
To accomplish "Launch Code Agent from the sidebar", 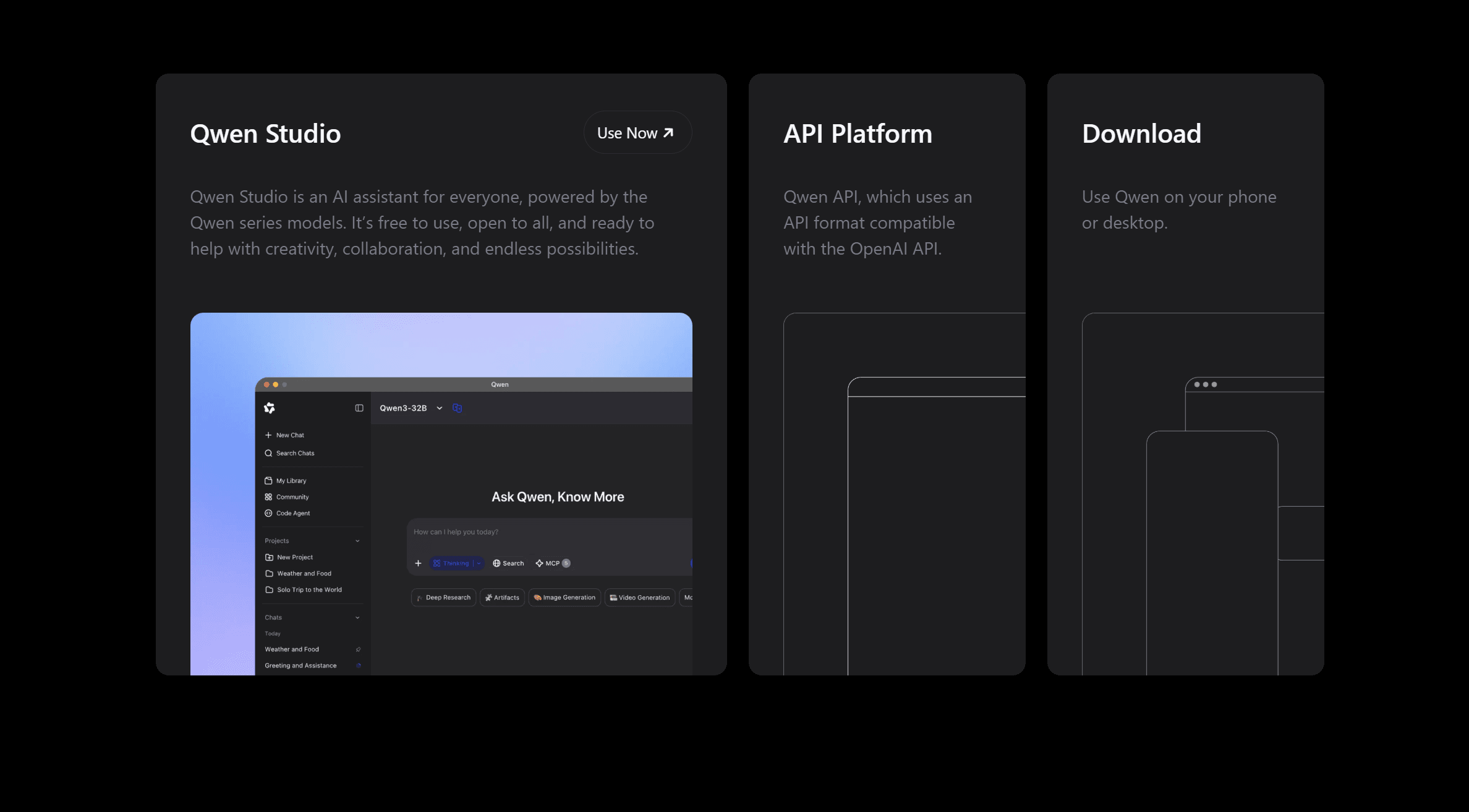I will coord(287,513).
